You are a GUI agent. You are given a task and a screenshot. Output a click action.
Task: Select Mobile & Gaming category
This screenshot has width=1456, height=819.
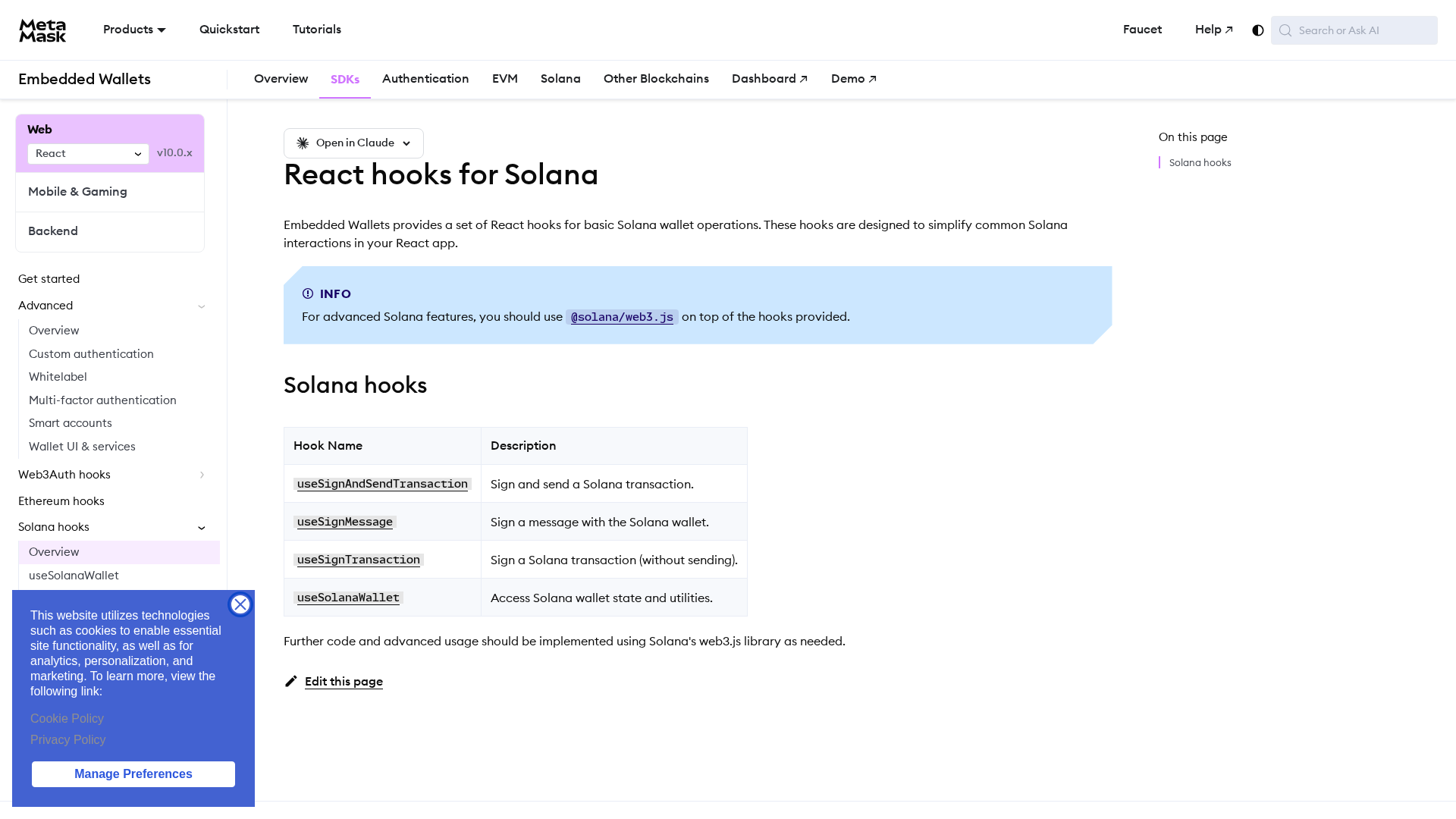[x=110, y=192]
